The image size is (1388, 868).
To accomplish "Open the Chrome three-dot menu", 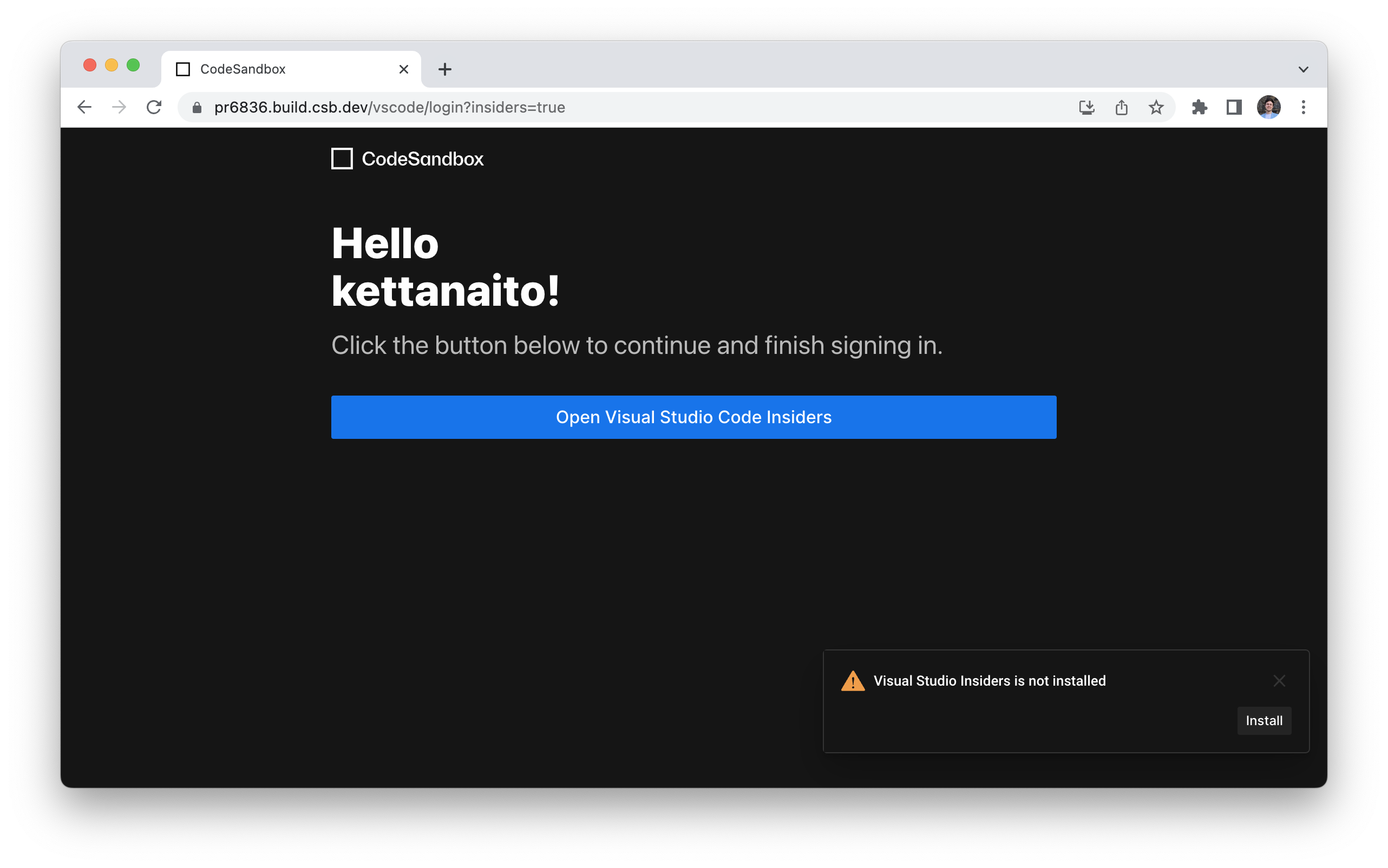I will pos(1303,107).
